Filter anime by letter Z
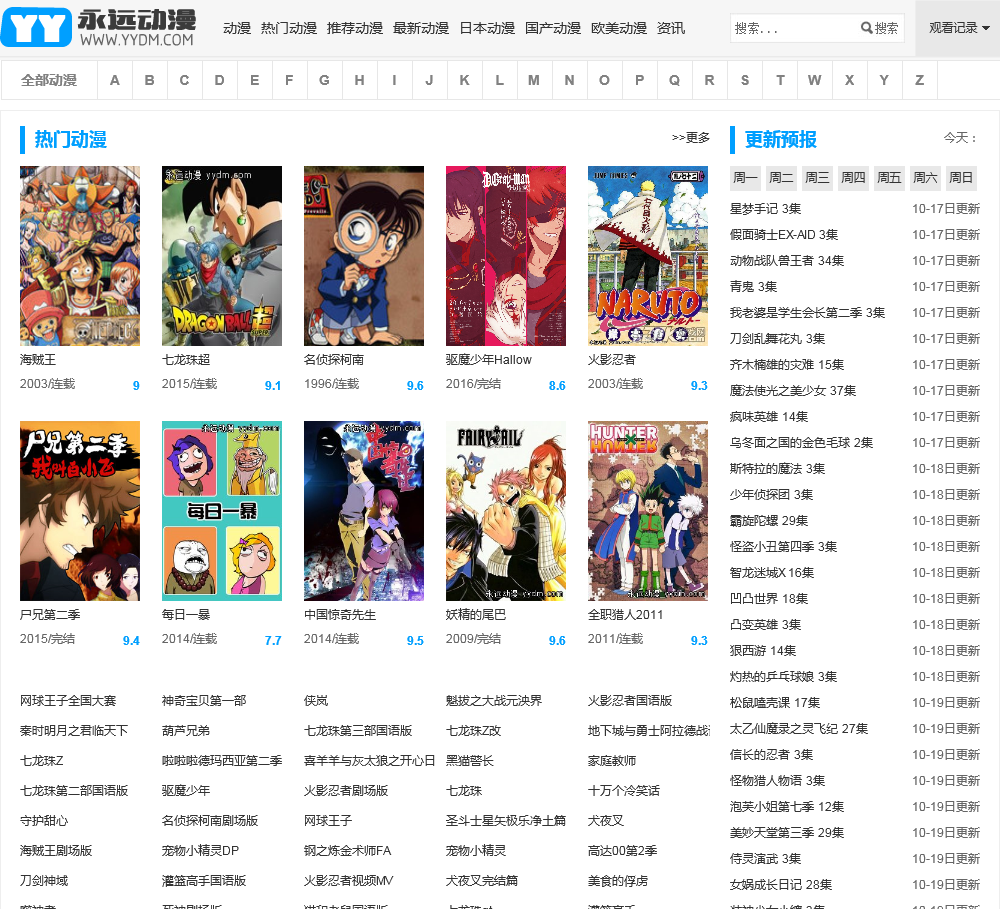 [920, 80]
